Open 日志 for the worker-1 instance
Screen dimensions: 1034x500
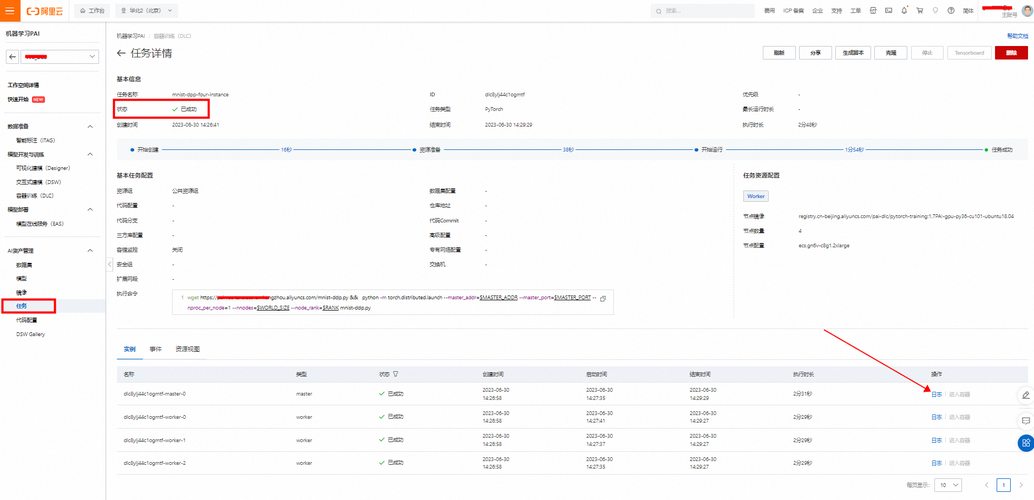[x=936, y=440]
